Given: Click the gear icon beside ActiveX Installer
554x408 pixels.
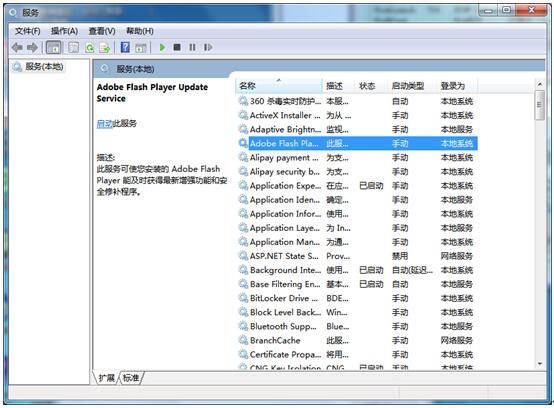Looking at the screenshot, I should [x=243, y=116].
